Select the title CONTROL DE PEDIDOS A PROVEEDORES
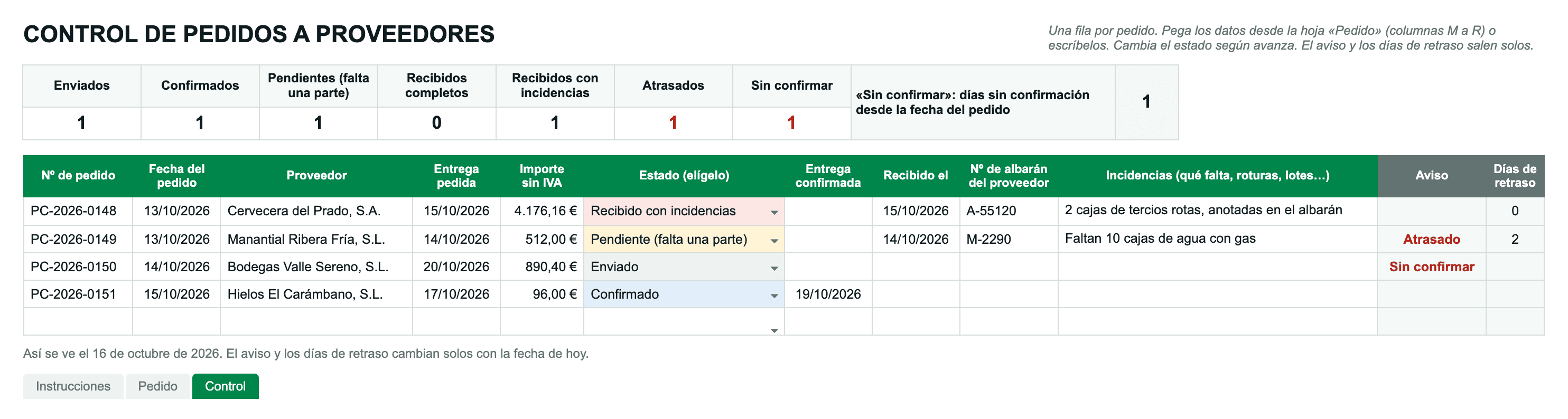The height and width of the screenshot is (419, 1568). [259, 34]
